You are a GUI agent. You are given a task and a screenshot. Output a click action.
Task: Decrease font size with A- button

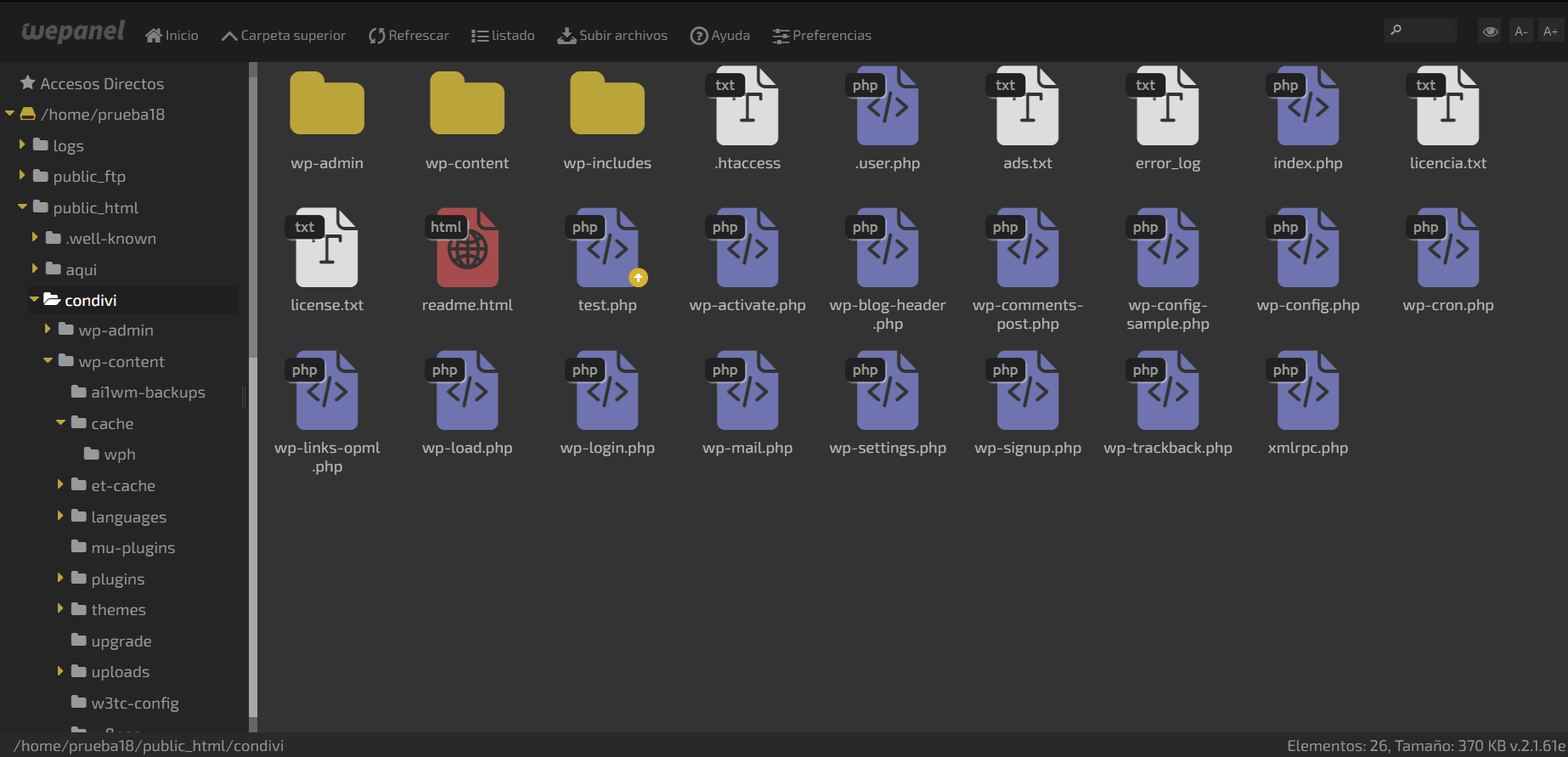pyautogui.click(x=1520, y=31)
